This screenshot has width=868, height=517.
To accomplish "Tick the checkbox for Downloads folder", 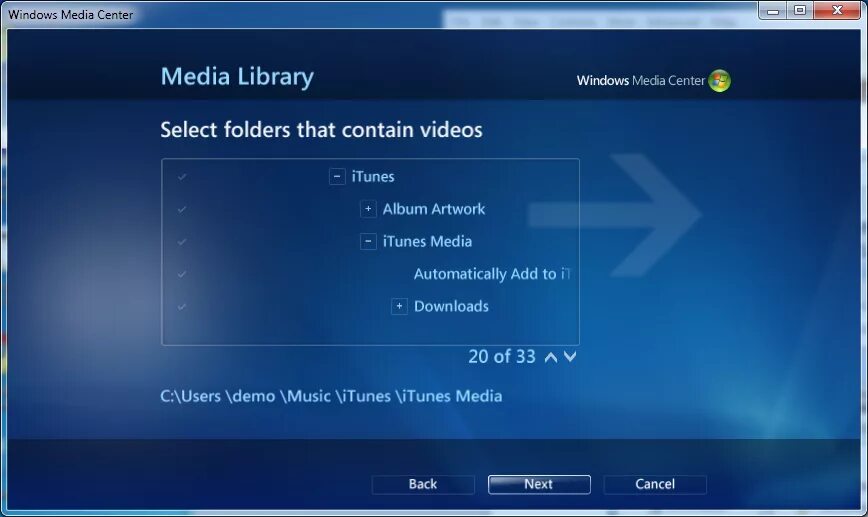I will pos(182,307).
